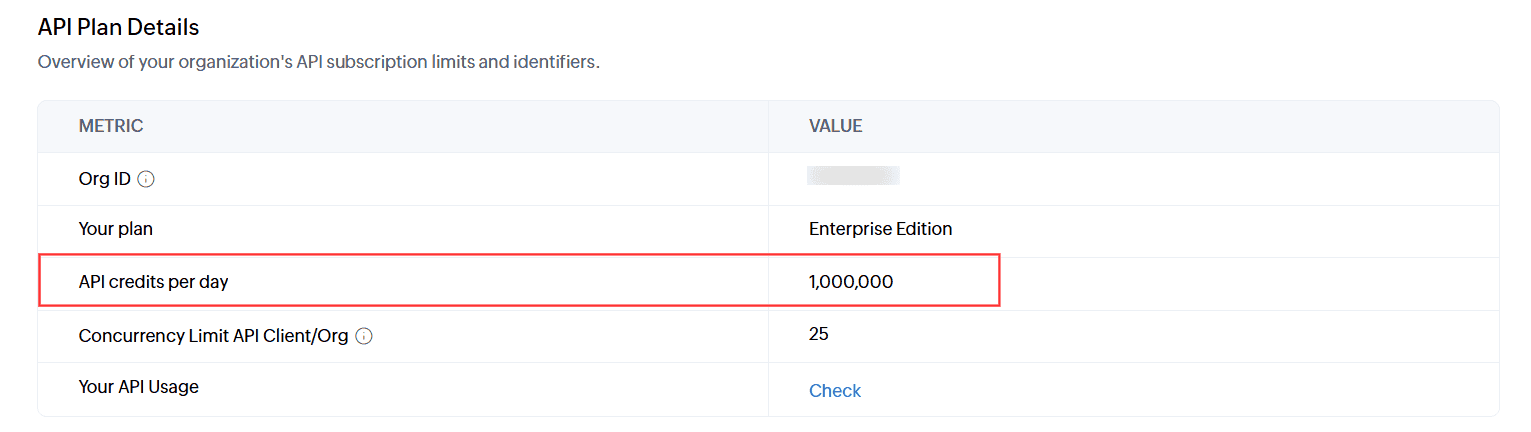Select the concurrency value 25
This screenshot has height=432, width=1531.
(818, 334)
